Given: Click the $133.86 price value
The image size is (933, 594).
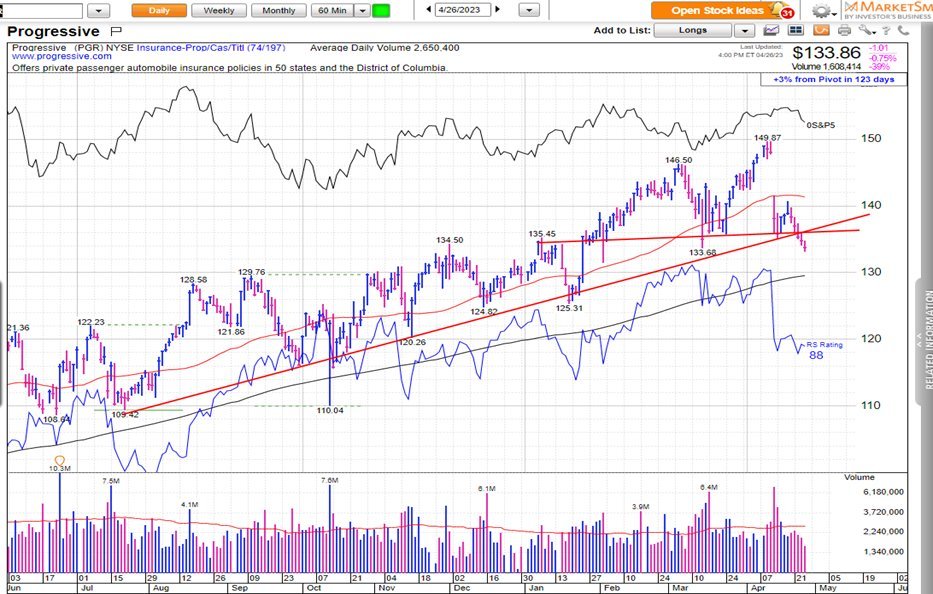Looking at the screenshot, I should coord(826,53).
